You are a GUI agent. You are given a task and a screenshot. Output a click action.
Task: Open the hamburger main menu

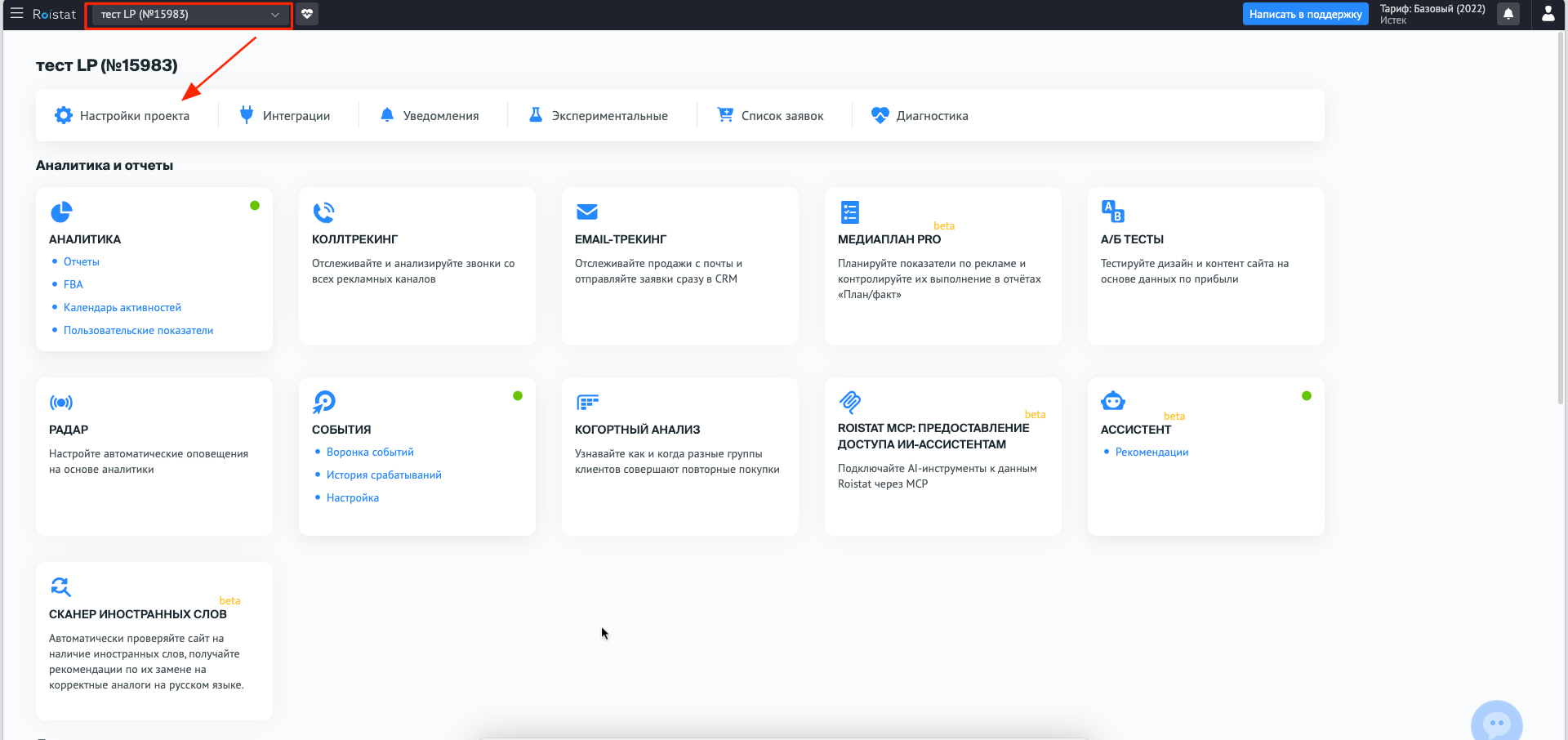click(x=16, y=14)
